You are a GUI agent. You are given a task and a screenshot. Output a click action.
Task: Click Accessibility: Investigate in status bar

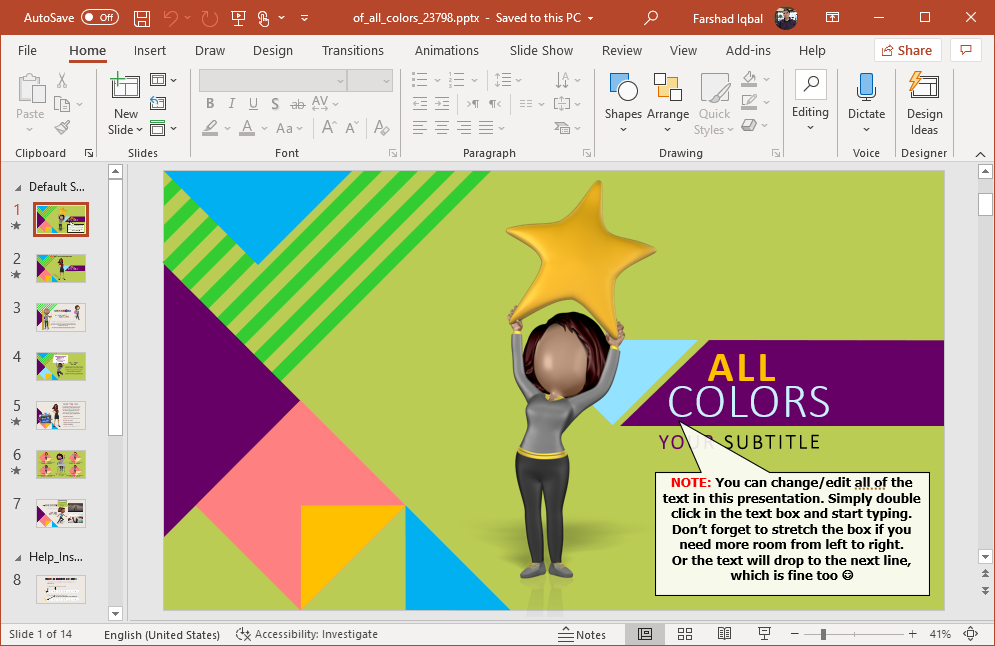(x=307, y=634)
